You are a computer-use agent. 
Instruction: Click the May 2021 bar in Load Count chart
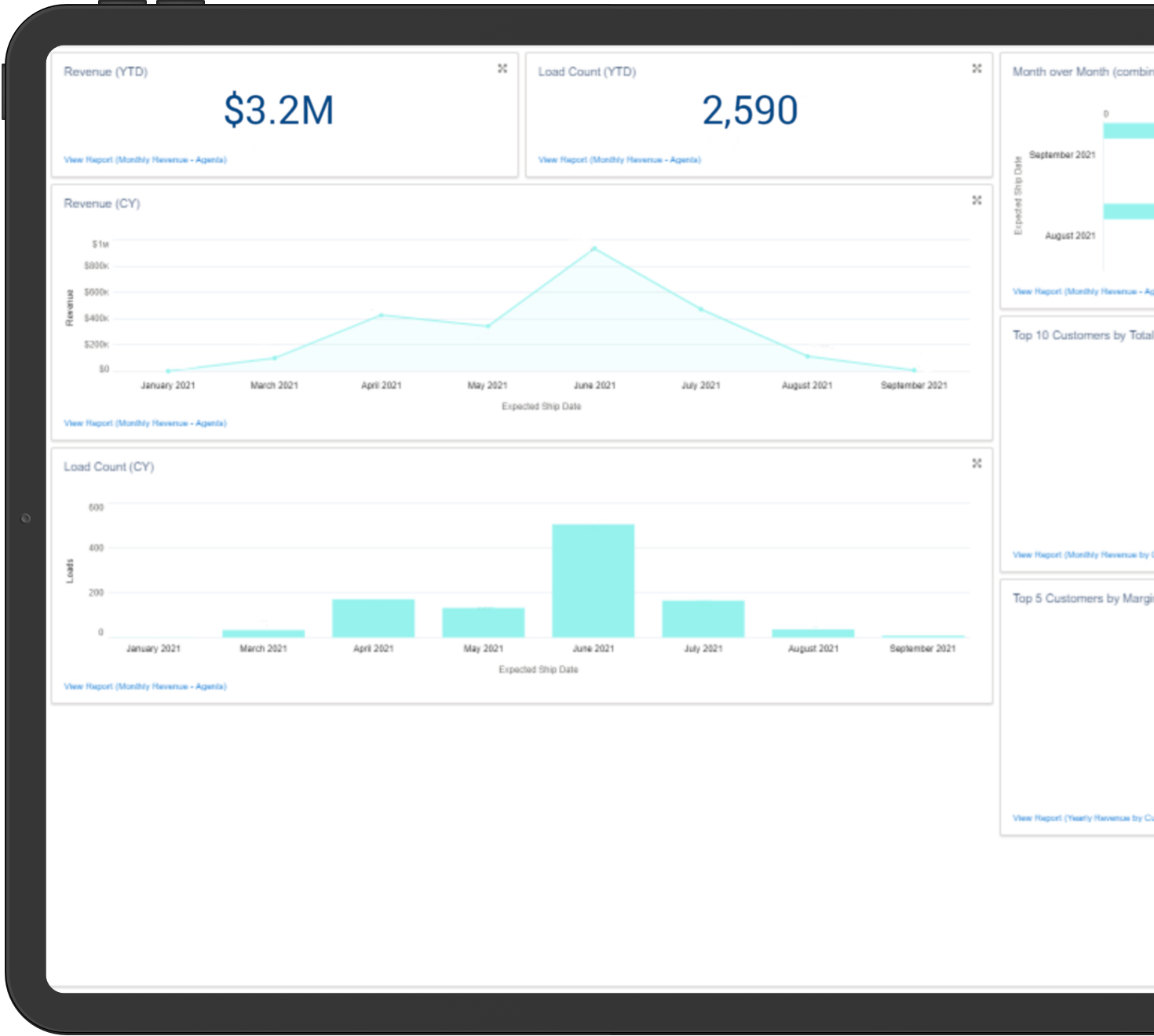click(483, 622)
